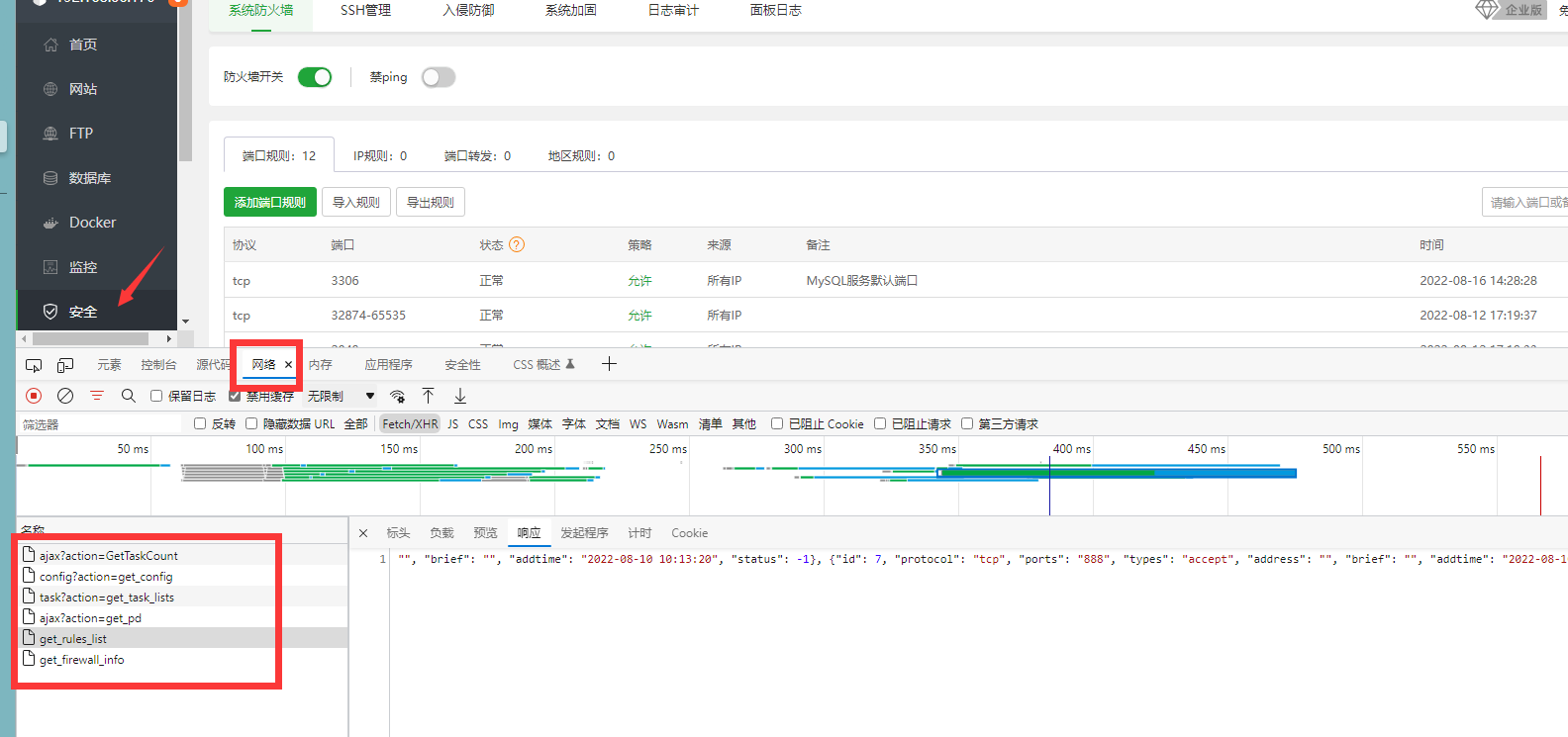Click the 状态 help question mark icon
Viewport: 1568px width, 737px height.
pyautogui.click(x=516, y=244)
